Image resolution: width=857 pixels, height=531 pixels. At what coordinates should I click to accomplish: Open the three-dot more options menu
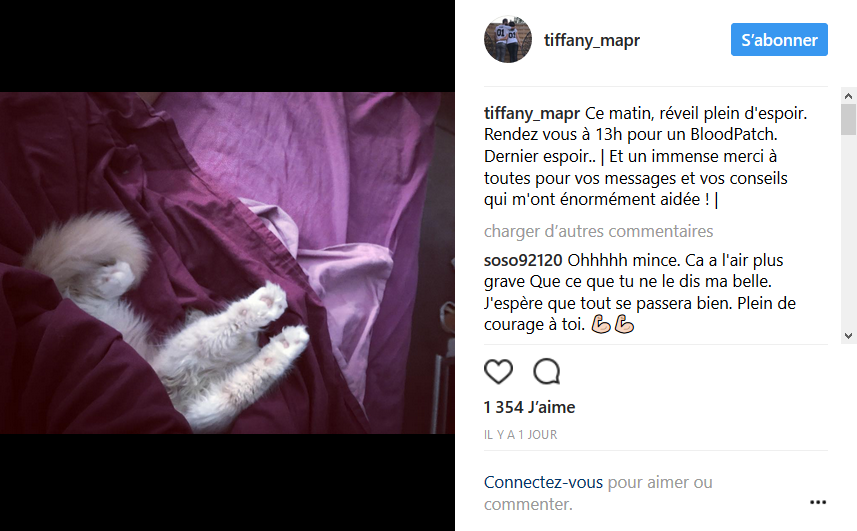coord(818,502)
